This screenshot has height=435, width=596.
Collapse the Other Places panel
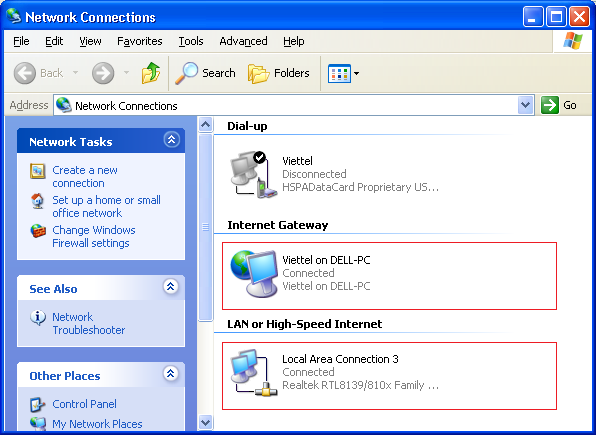171,373
